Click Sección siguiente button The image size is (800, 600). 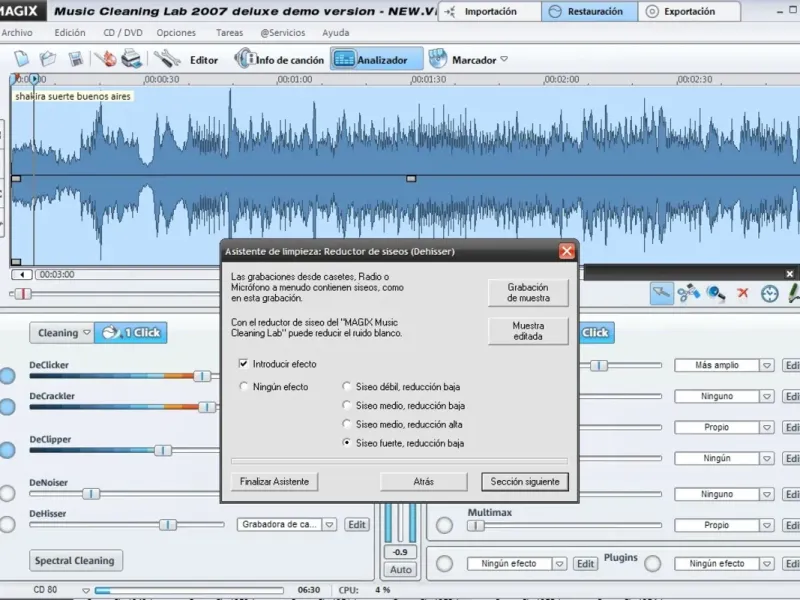(x=525, y=482)
